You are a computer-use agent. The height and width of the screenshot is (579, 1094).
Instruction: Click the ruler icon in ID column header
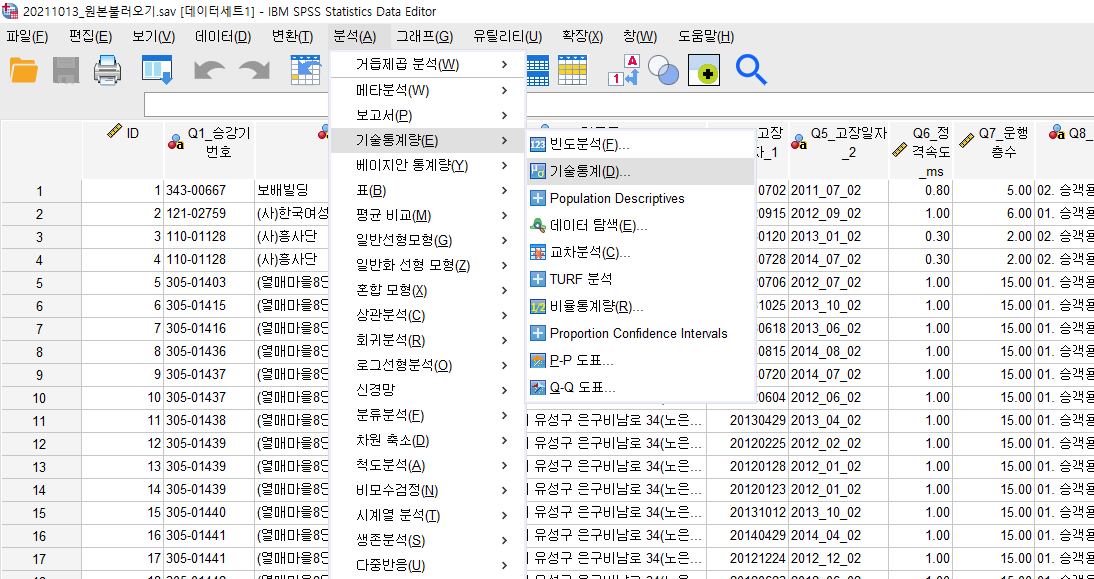click(115, 132)
